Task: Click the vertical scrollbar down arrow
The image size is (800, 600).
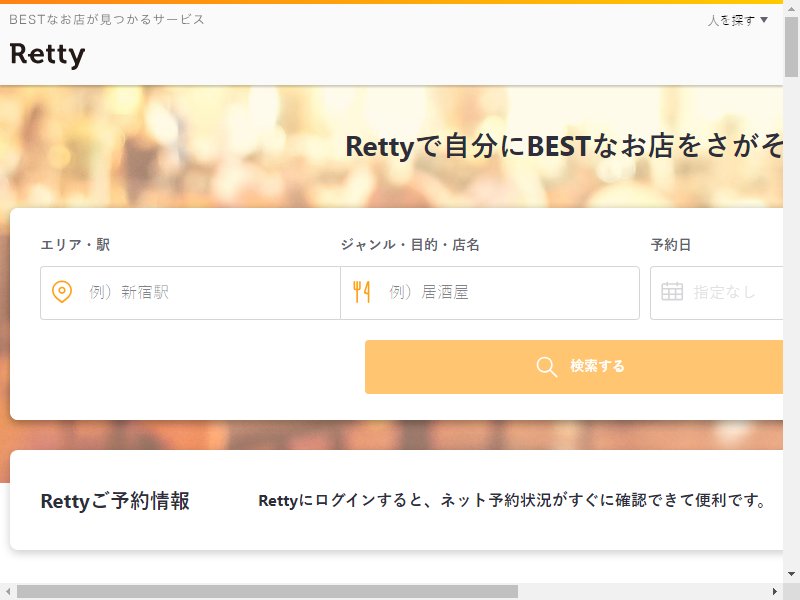Action: (x=791, y=574)
